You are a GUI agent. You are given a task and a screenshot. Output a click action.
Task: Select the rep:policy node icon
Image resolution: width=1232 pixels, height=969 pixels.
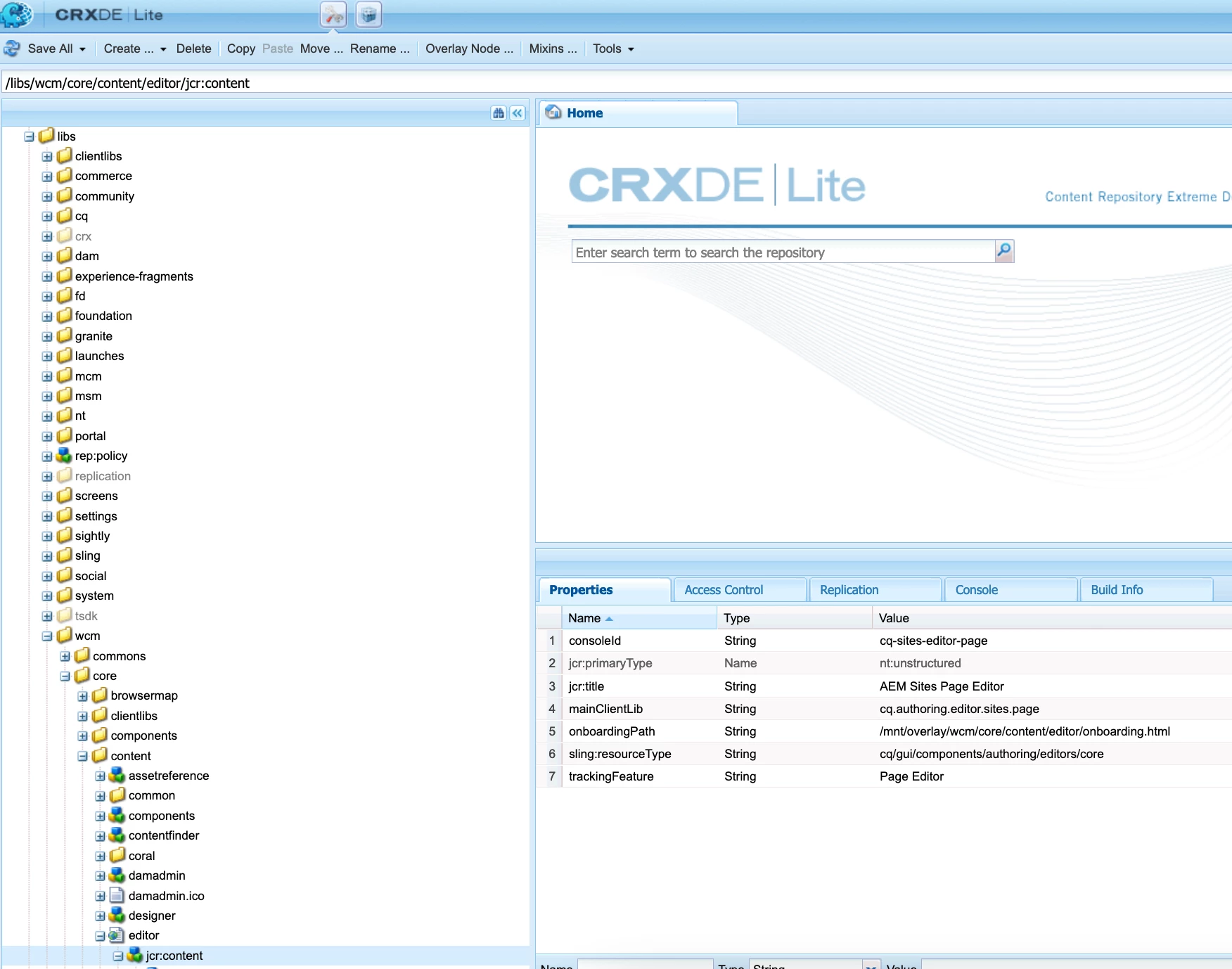(x=64, y=456)
